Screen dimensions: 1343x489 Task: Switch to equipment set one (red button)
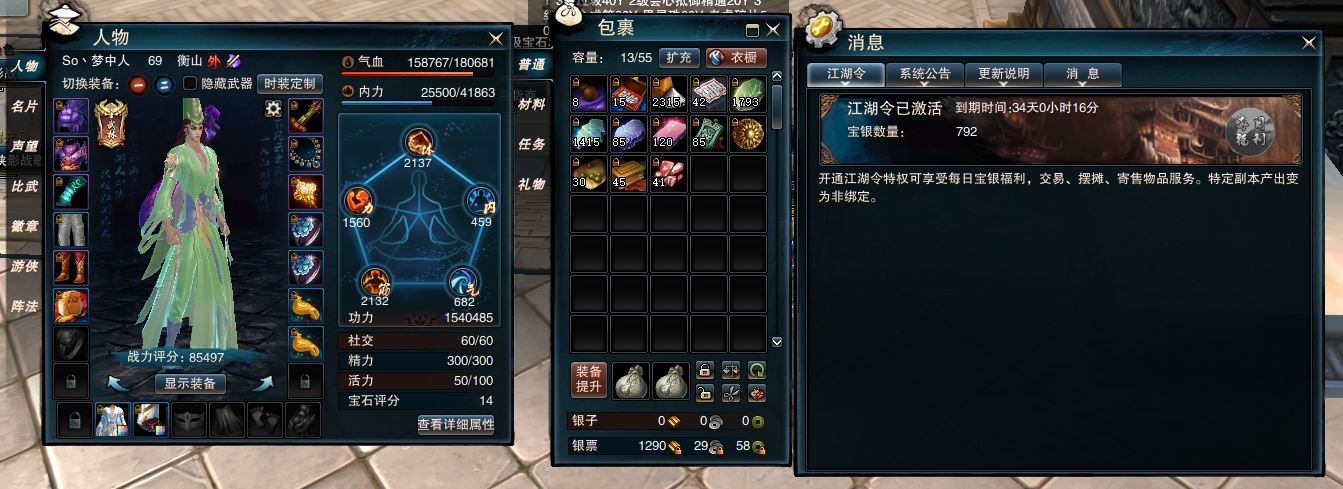(x=139, y=84)
